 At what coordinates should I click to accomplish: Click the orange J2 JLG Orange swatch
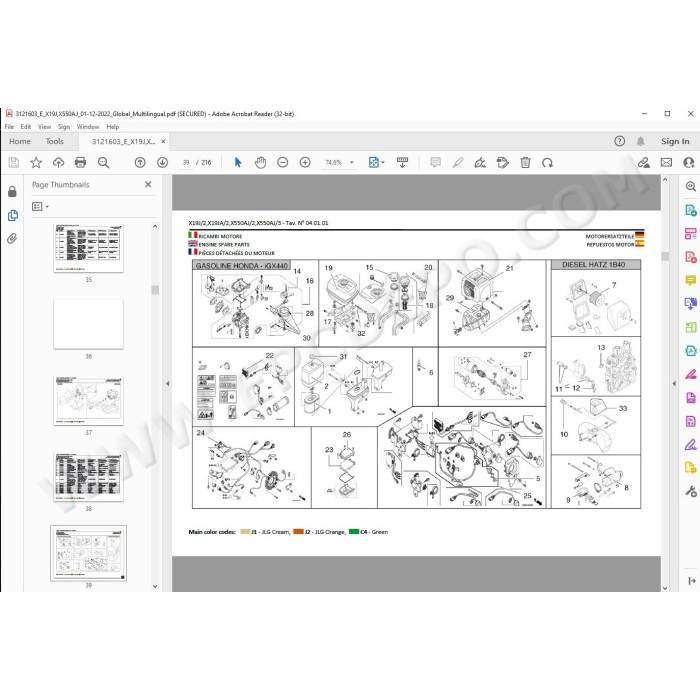click(x=298, y=531)
